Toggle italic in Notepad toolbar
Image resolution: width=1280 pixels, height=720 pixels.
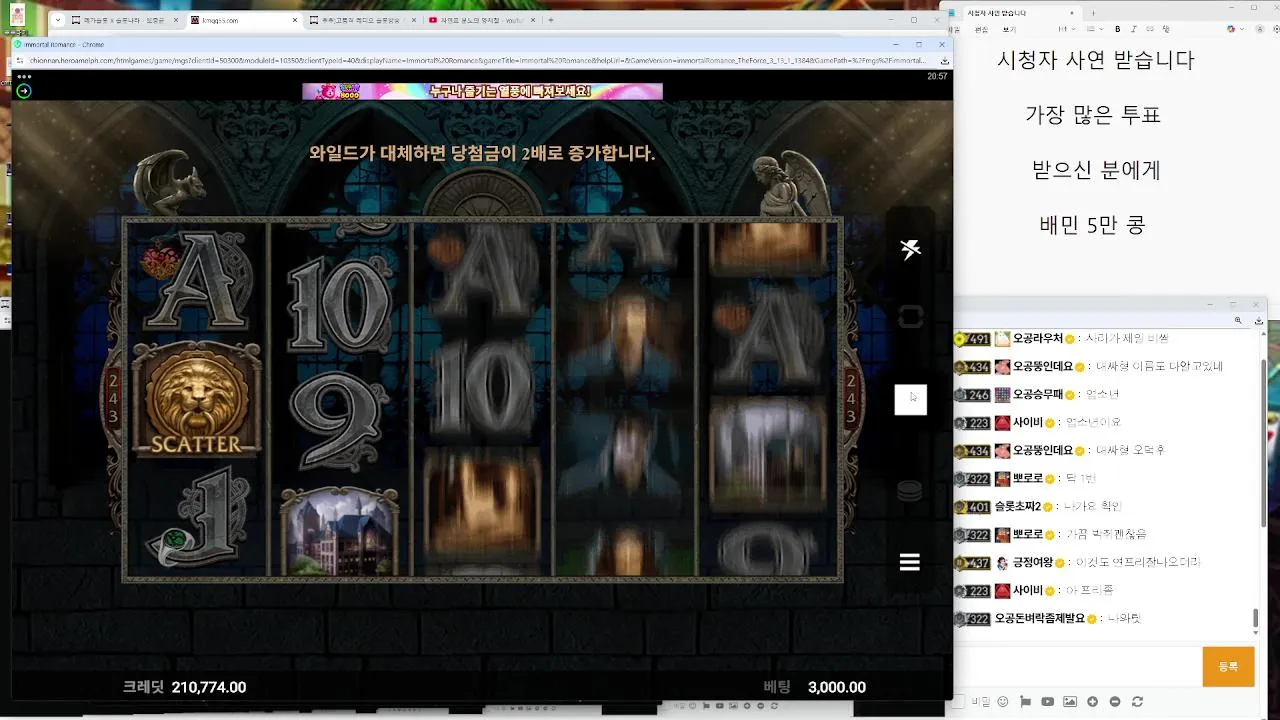pyautogui.click(x=1134, y=29)
